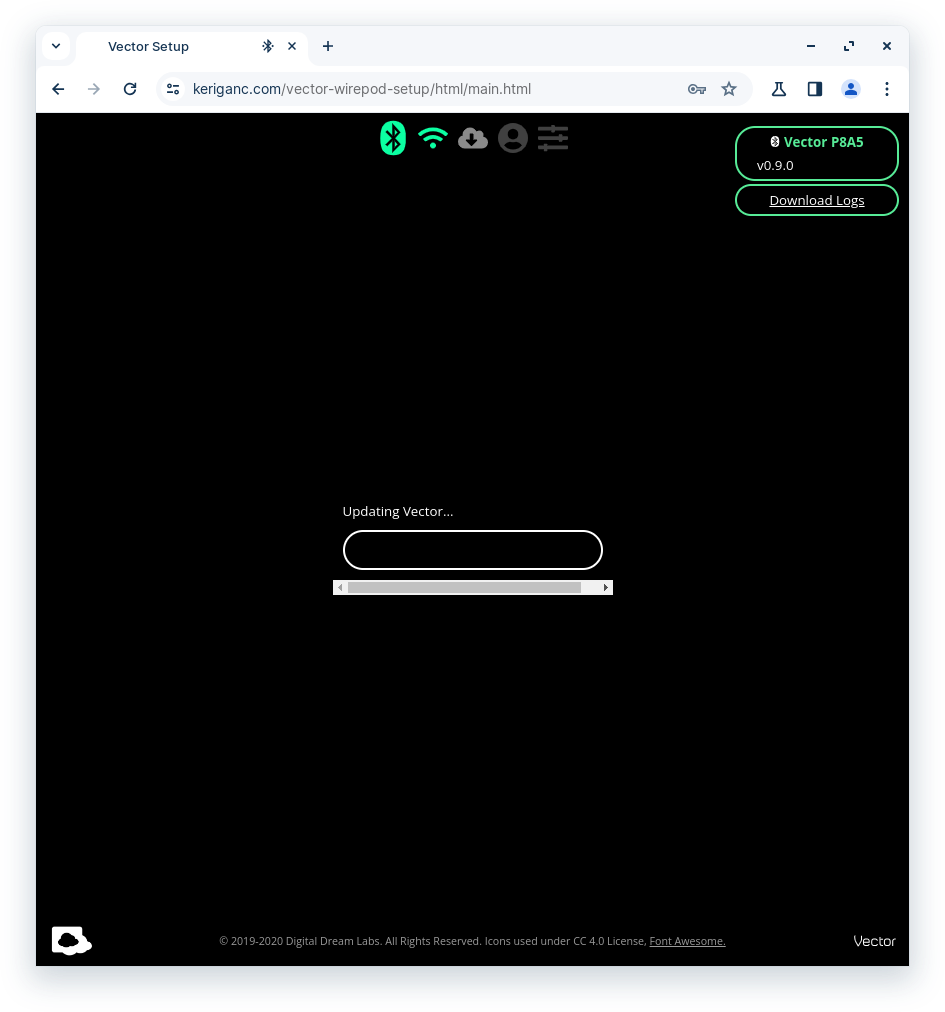945x1012 pixels.
Task: Click the Download Logs button
Action: pyautogui.click(x=817, y=200)
